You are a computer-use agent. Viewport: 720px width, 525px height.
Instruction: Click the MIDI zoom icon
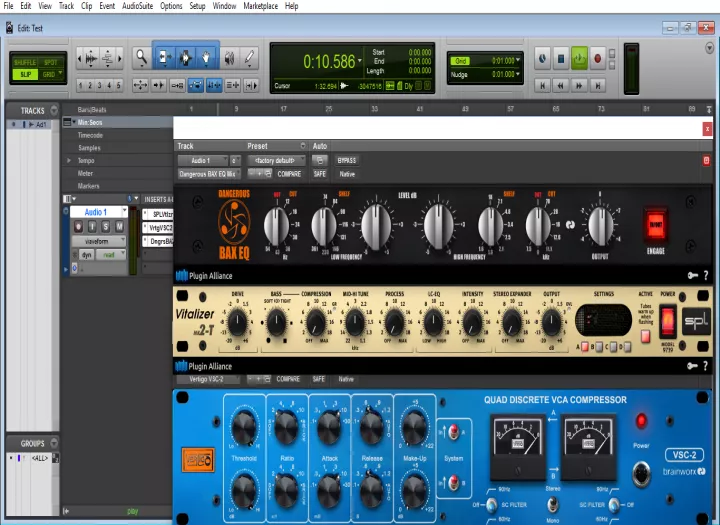pos(107,58)
